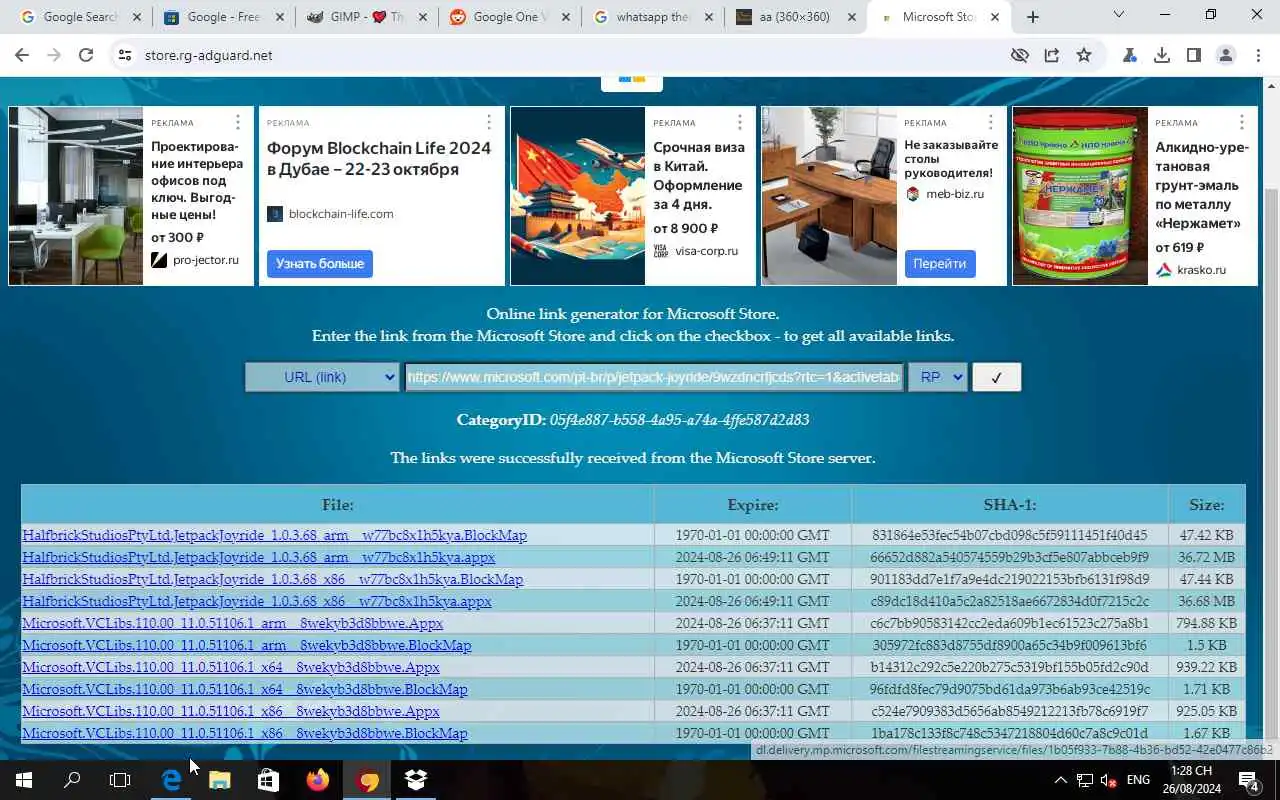This screenshot has height=800, width=1280.
Task: Reload the page with refresh icon
Action: (x=86, y=56)
